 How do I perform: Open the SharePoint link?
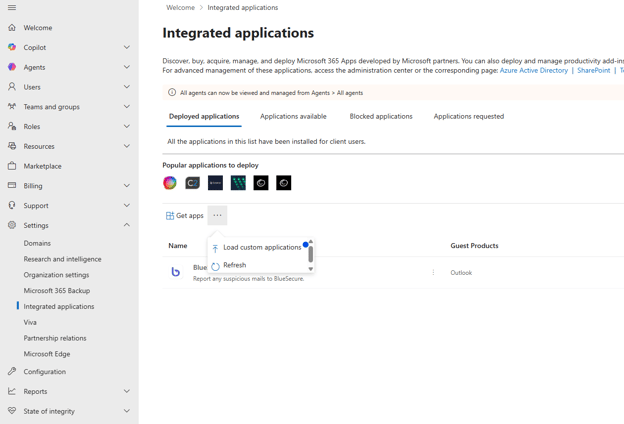(593, 70)
